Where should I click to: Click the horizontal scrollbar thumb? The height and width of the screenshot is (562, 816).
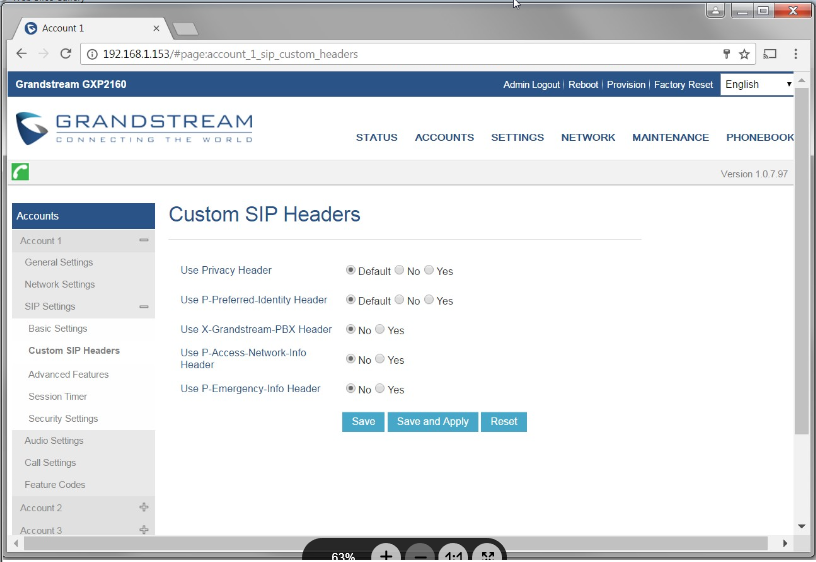[x=396, y=543]
